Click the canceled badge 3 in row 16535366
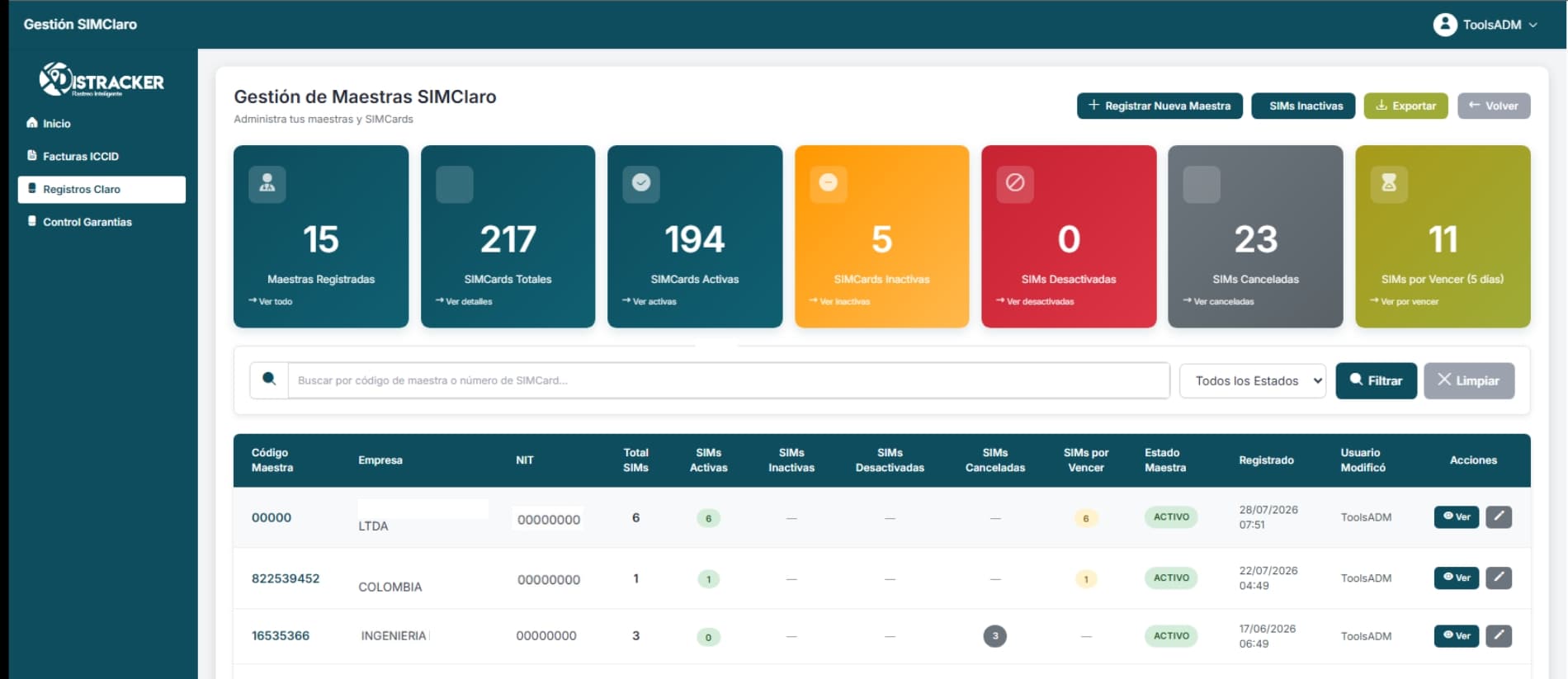This screenshot has width=1568, height=679. (995, 636)
